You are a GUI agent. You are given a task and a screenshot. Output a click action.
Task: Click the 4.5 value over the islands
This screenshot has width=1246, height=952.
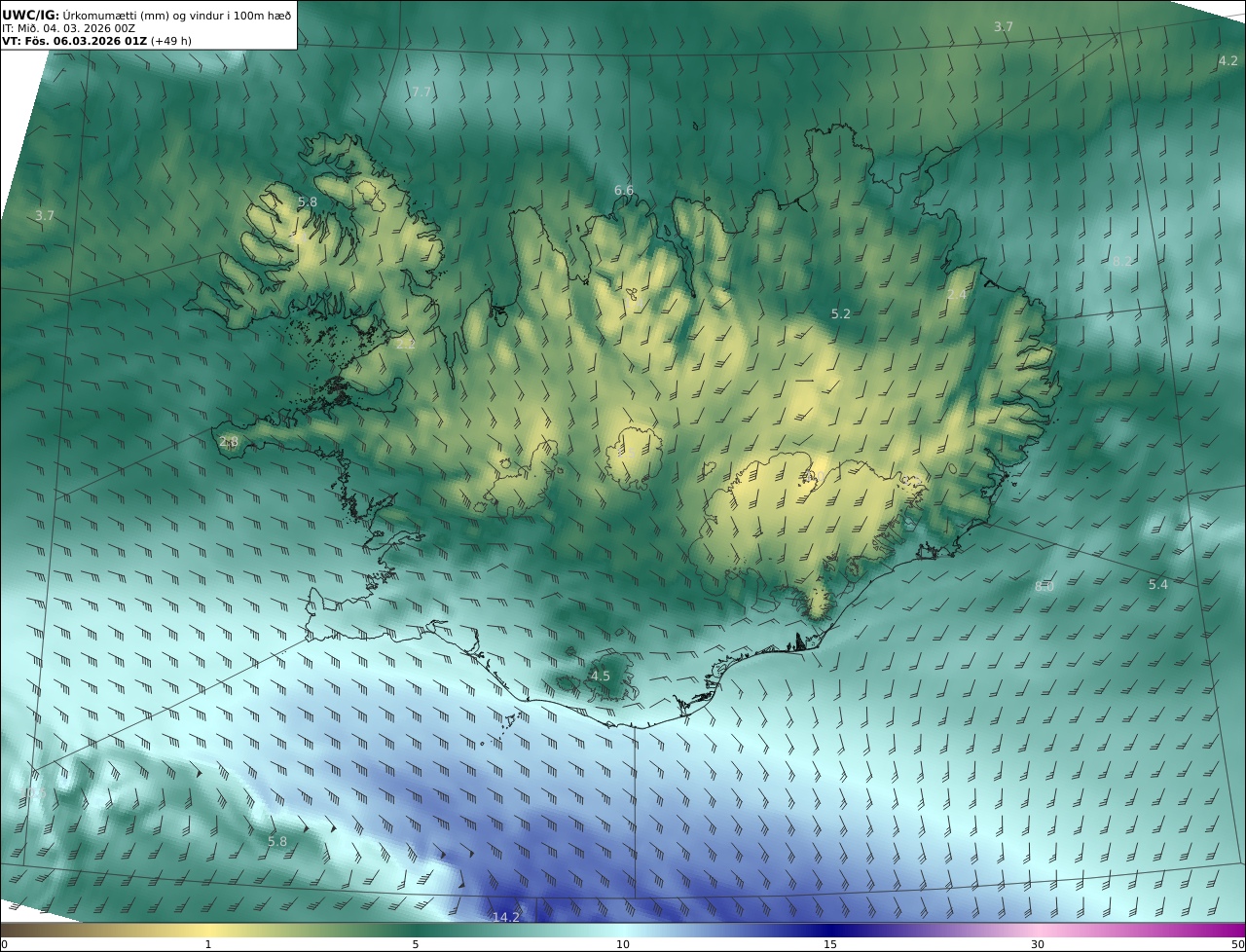[601, 676]
